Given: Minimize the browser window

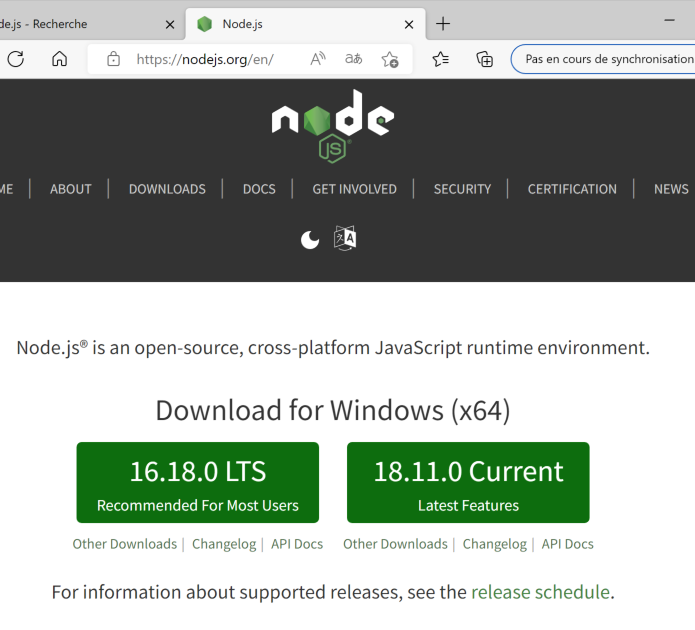Looking at the screenshot, I should pyautogui.click(x=669, y=20).
